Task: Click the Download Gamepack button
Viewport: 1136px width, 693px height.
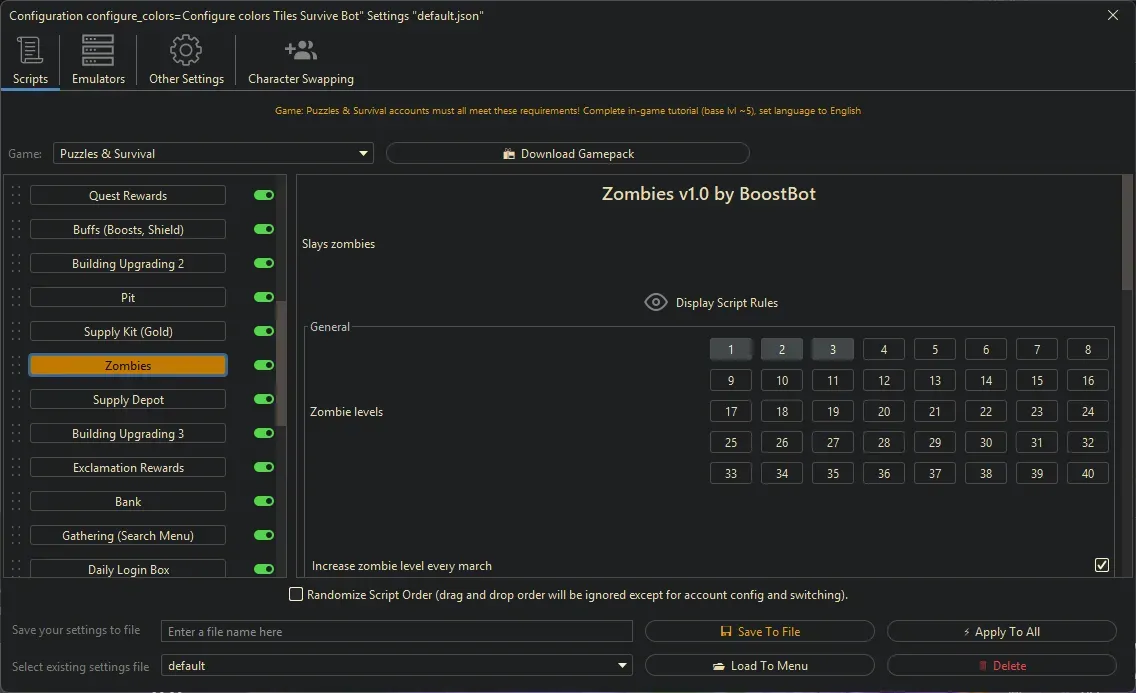Action: [567, 154]
